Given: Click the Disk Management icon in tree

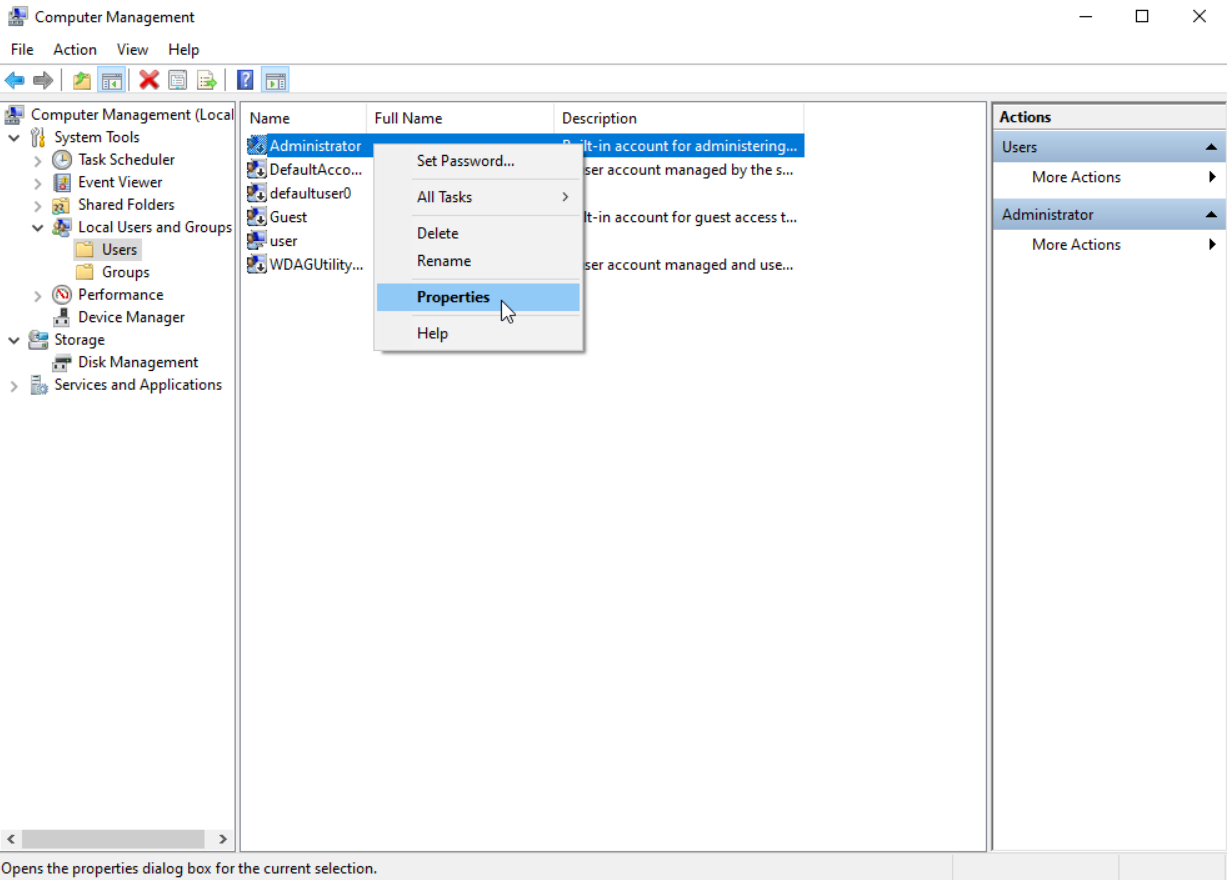Looking at the screenshot, I should tap(62, 362).
